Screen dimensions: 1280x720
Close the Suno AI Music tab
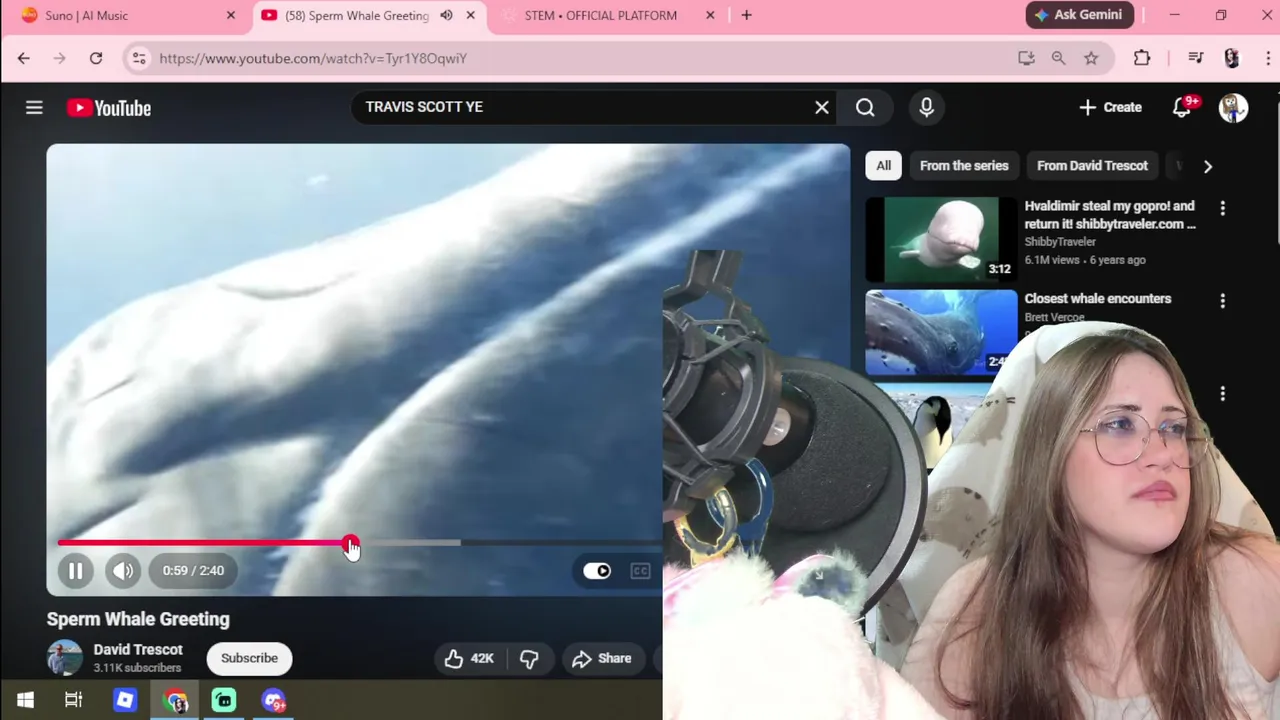pos(231,15)
